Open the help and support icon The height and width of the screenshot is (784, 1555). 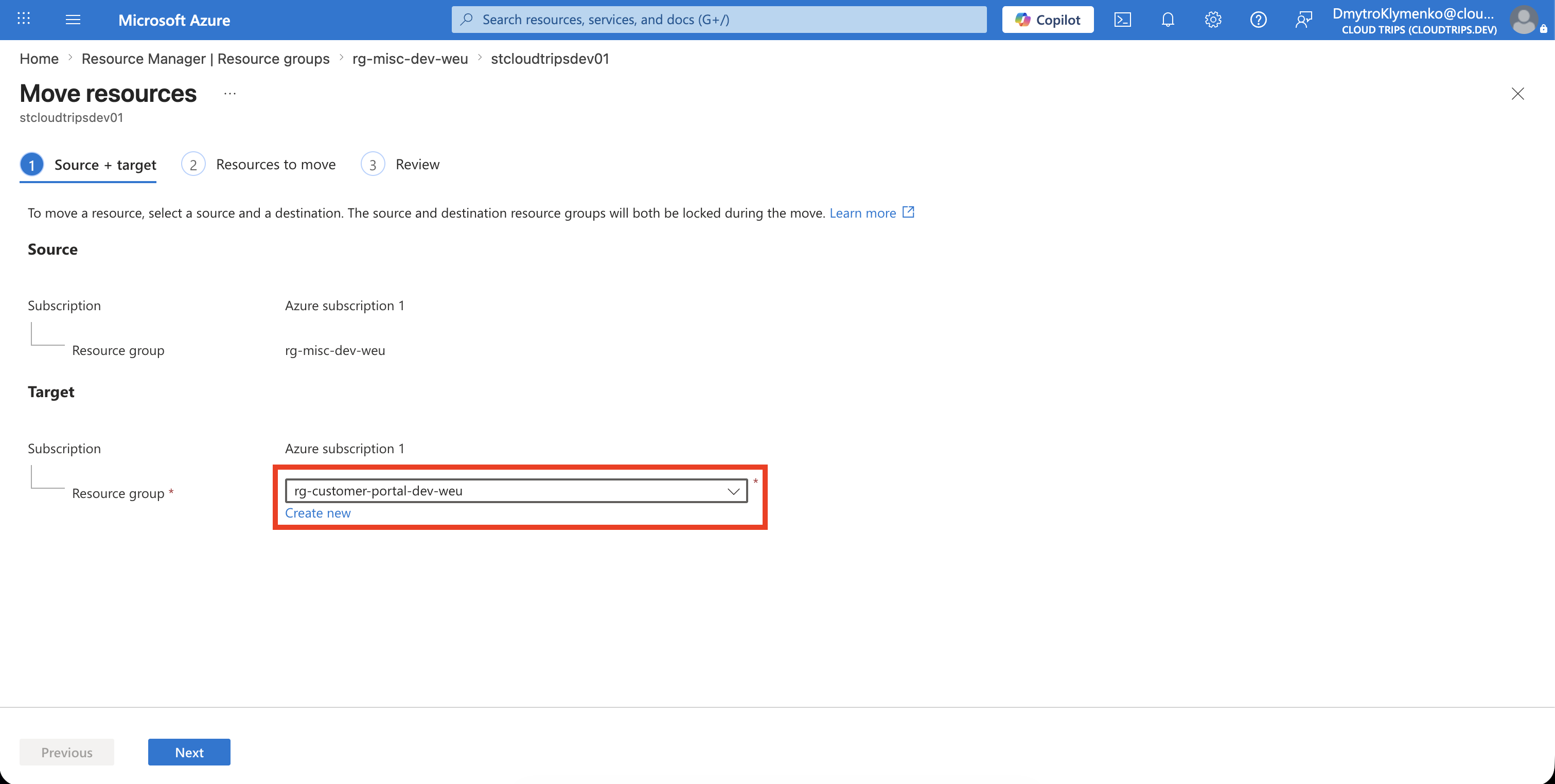pyautogui.click(x=1259, y=20)
